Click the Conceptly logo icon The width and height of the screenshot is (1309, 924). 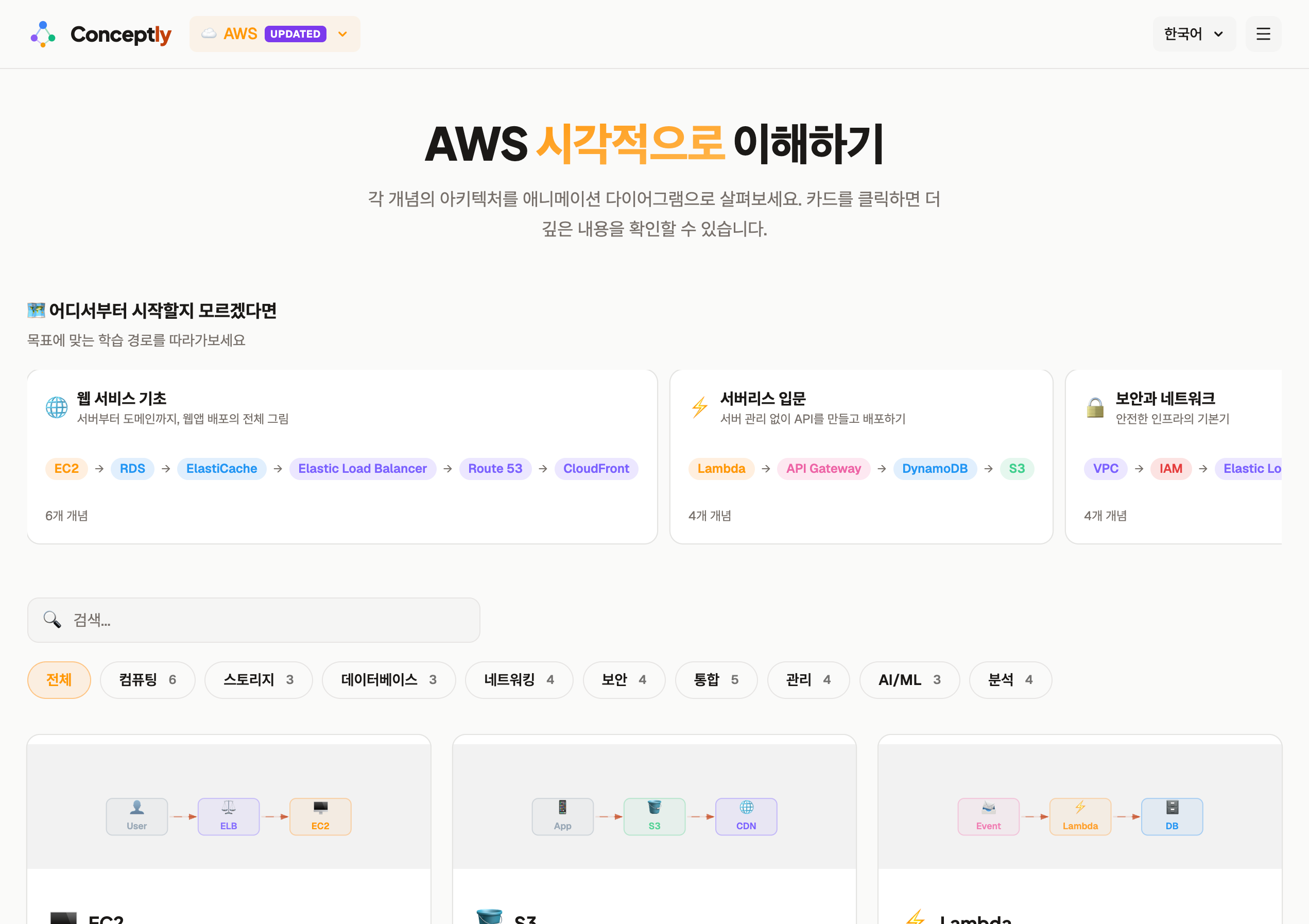click(43, 34)
